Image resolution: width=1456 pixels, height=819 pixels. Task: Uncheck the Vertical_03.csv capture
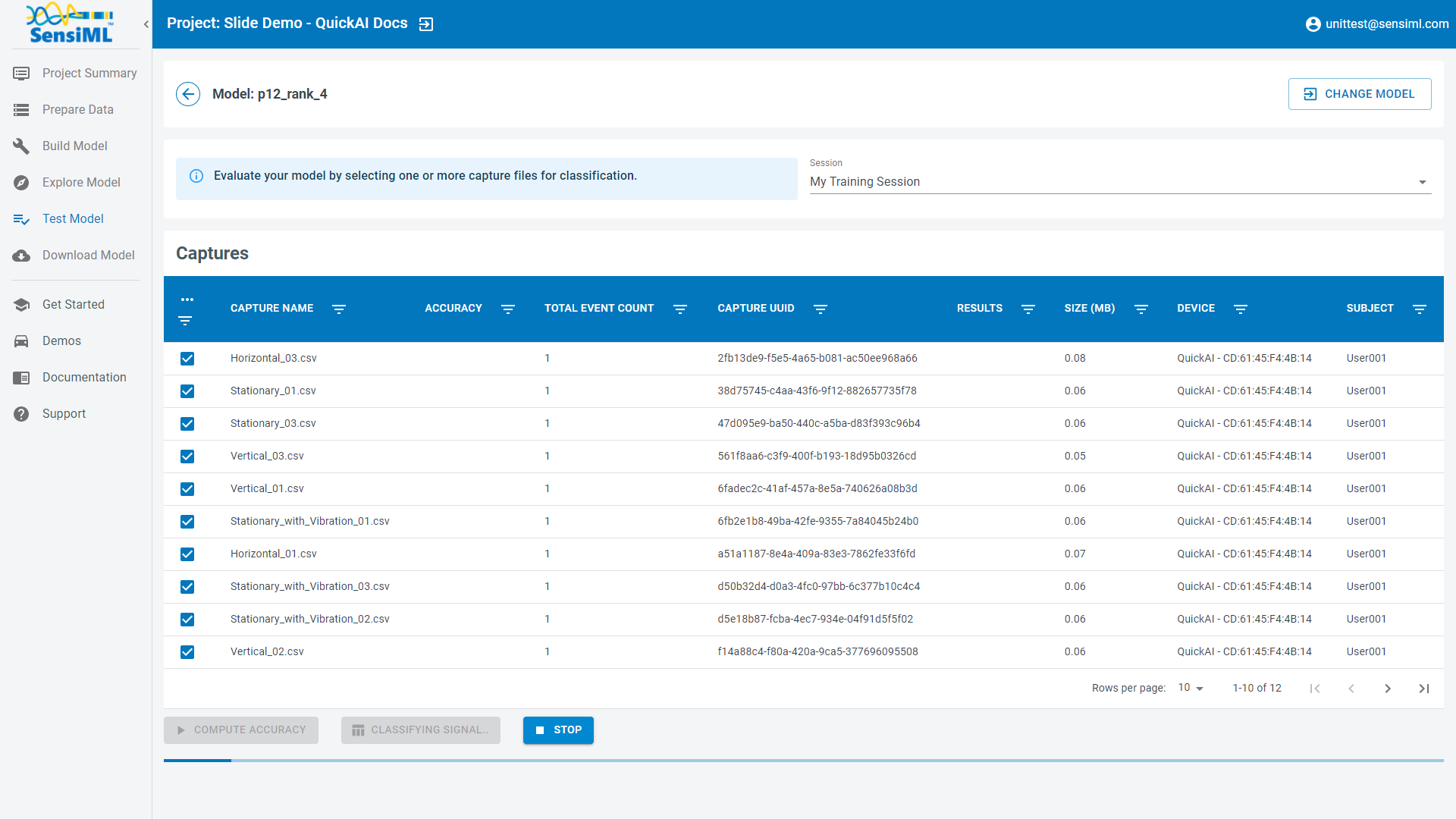point(187,457)
